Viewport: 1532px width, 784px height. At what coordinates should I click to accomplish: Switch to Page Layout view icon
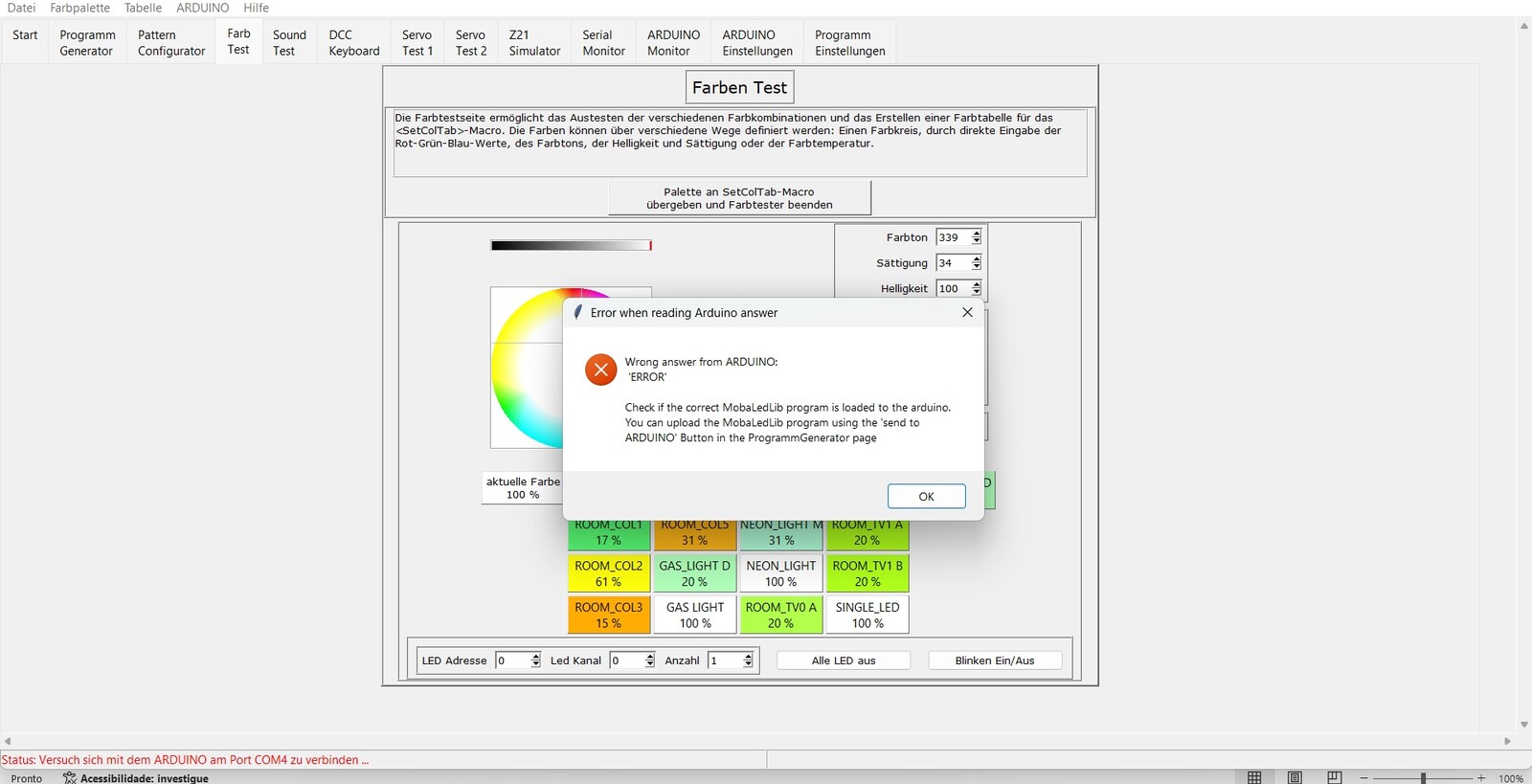[1295, 777]
